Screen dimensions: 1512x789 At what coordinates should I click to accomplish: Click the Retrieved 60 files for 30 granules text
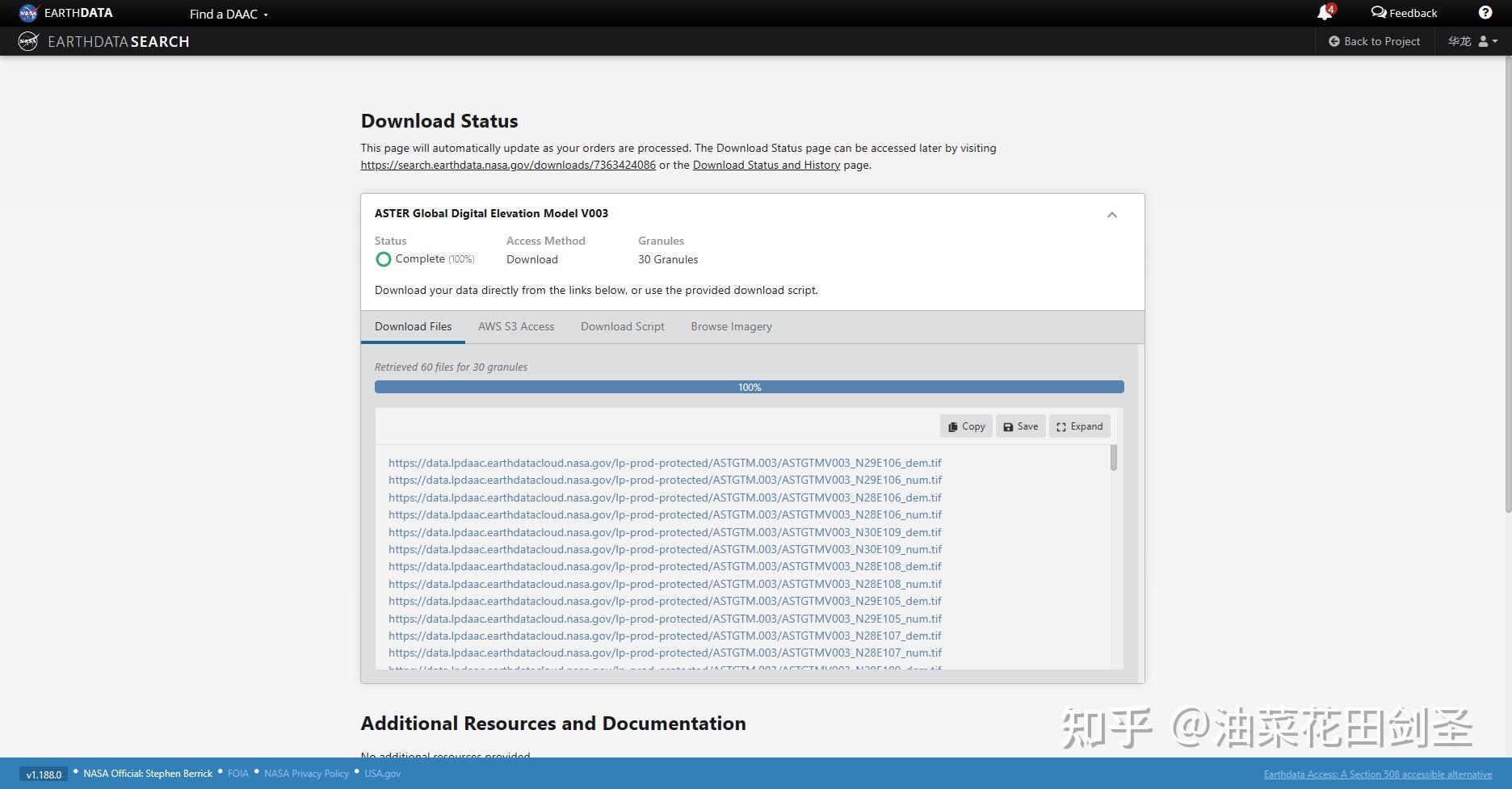[x=451, y=367]
